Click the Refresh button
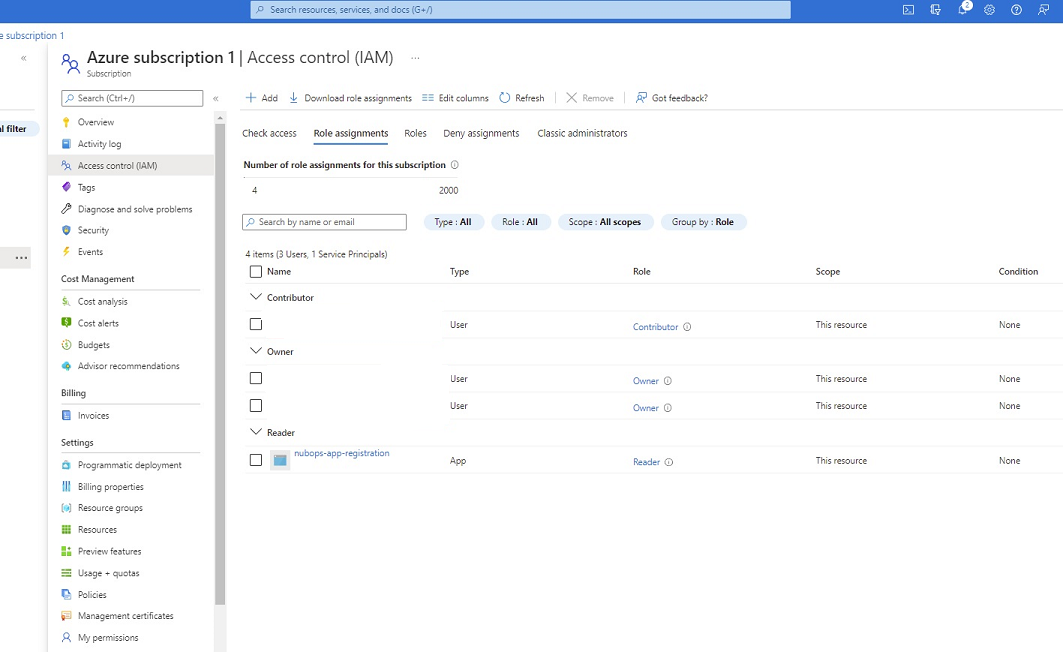This screenshot has width=1063, height=652. click(522, 98)
